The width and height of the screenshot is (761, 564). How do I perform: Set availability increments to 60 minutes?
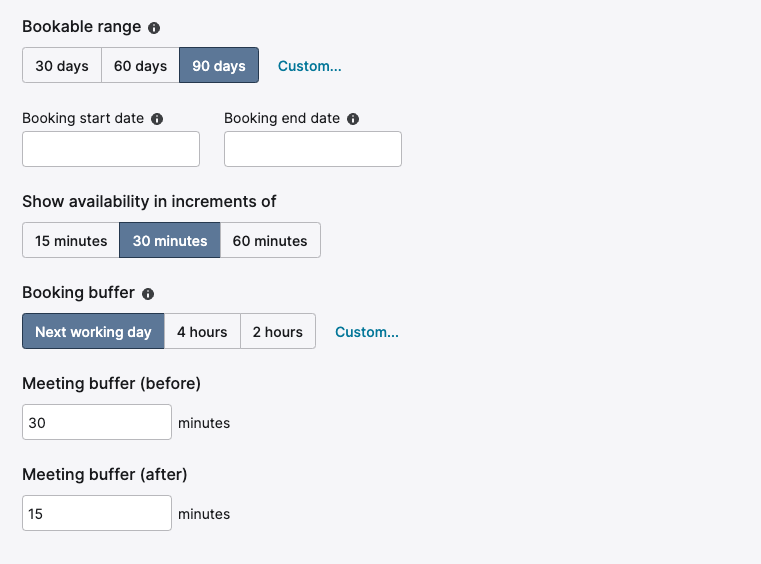270,241
